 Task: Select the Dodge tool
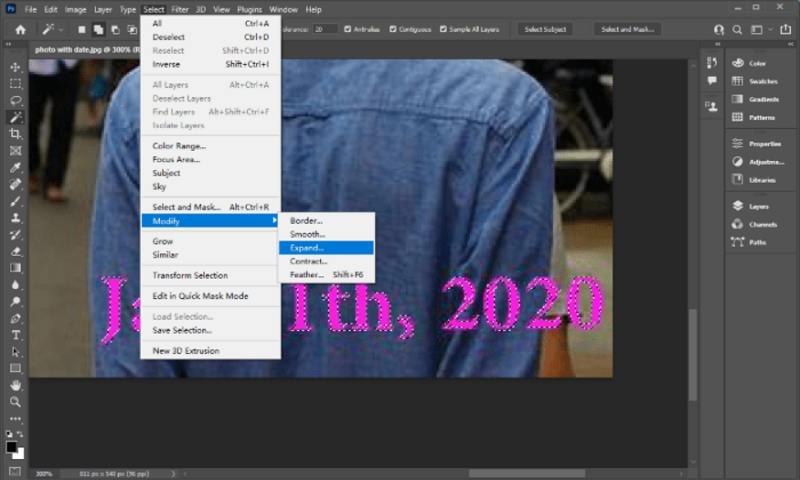pos(15,301)
